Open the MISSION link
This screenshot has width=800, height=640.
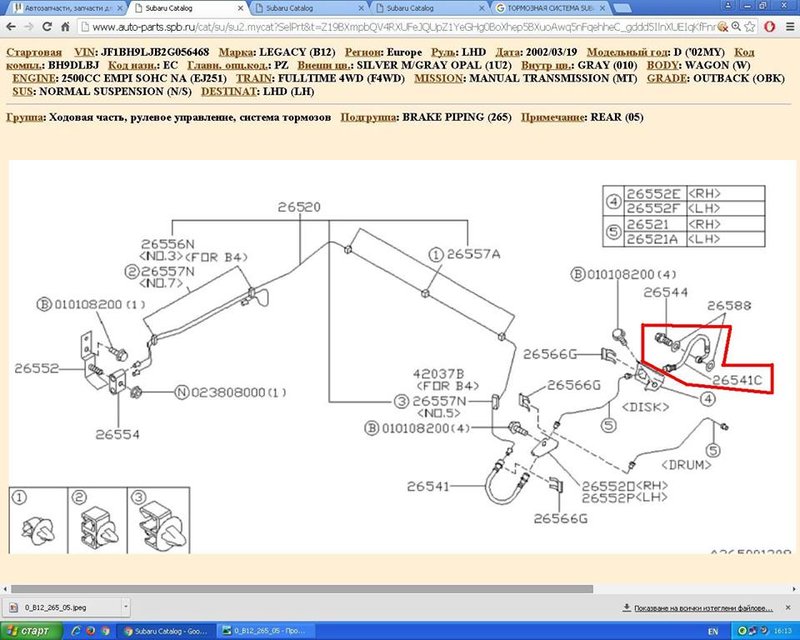(x=438, y=79)
